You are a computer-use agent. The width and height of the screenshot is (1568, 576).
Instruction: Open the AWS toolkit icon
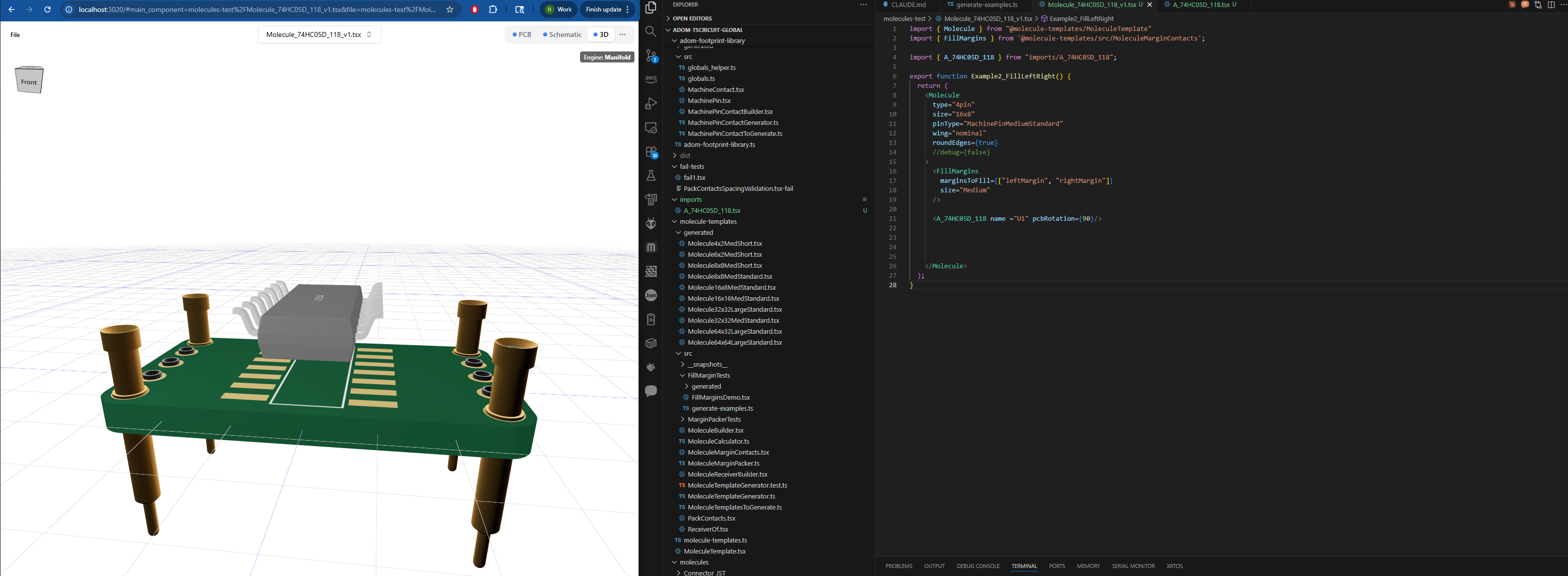[x=650, y=79]
